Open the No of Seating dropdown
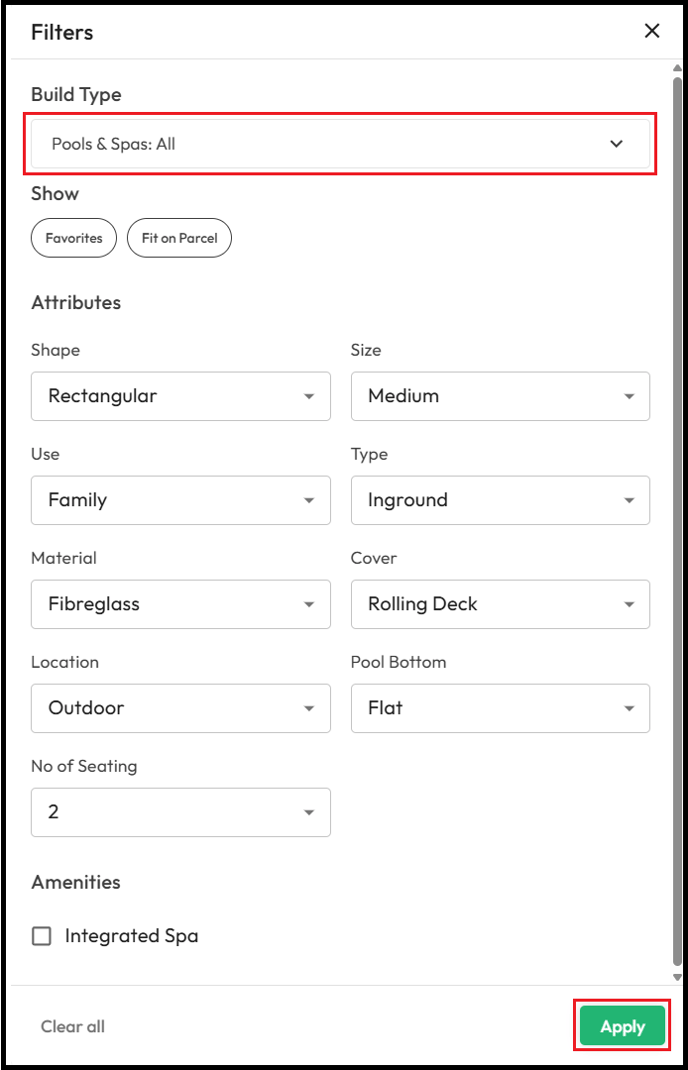688x1070 pixels. 181,812
